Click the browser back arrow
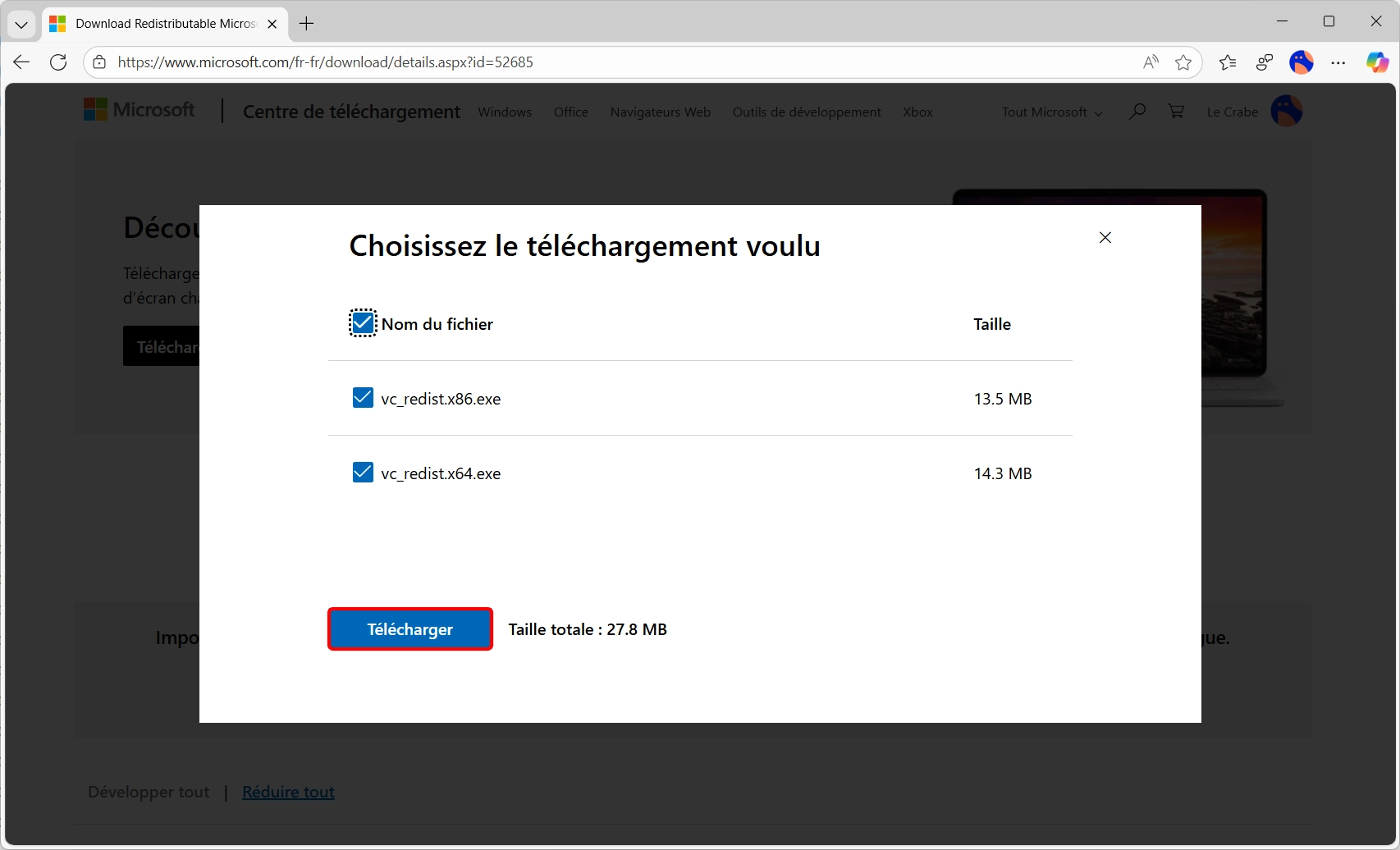Screen dimensions: 1400x850 point(21,62)
